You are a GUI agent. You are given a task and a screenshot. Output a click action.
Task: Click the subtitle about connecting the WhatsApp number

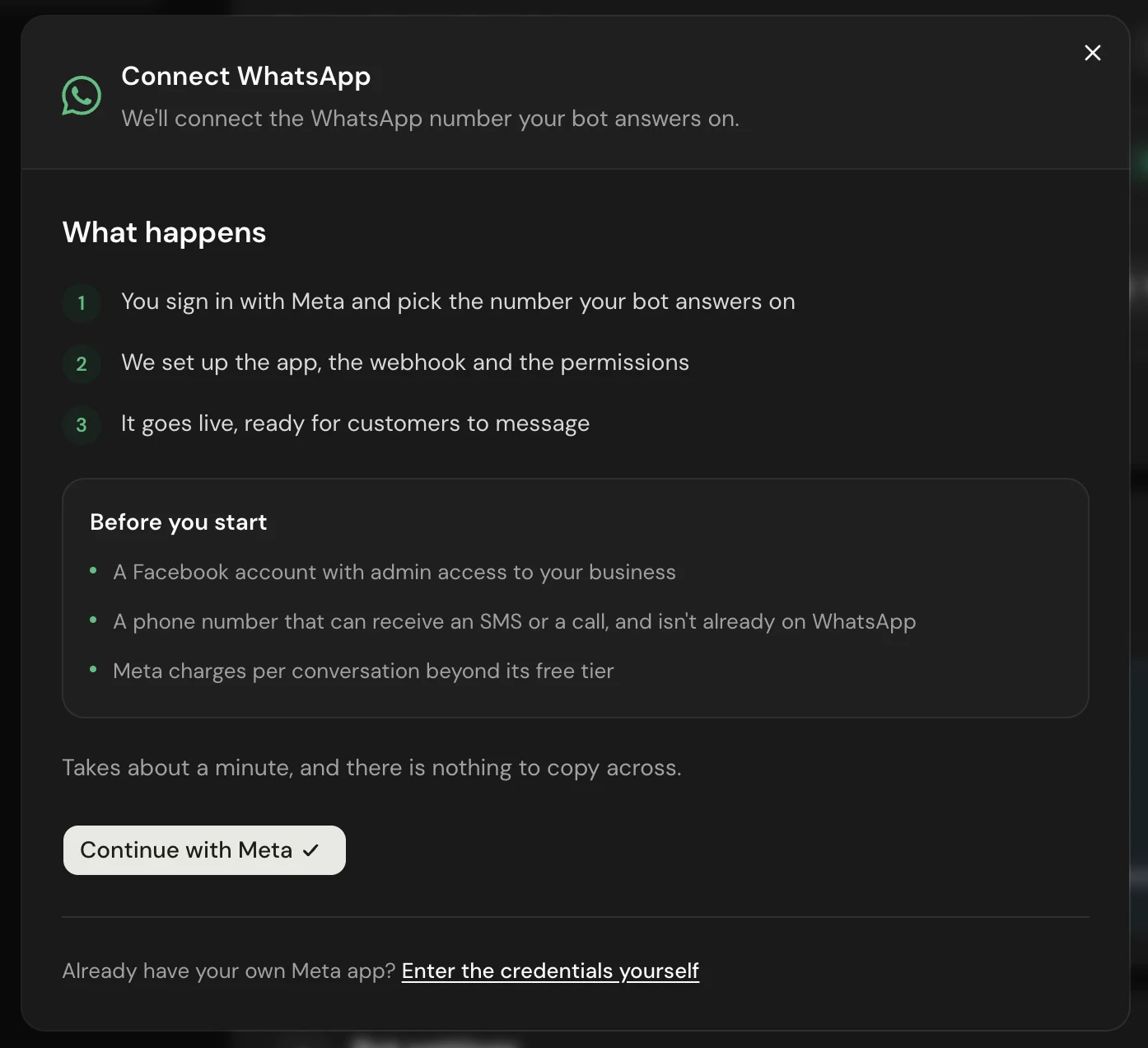[x=431, y=119]
